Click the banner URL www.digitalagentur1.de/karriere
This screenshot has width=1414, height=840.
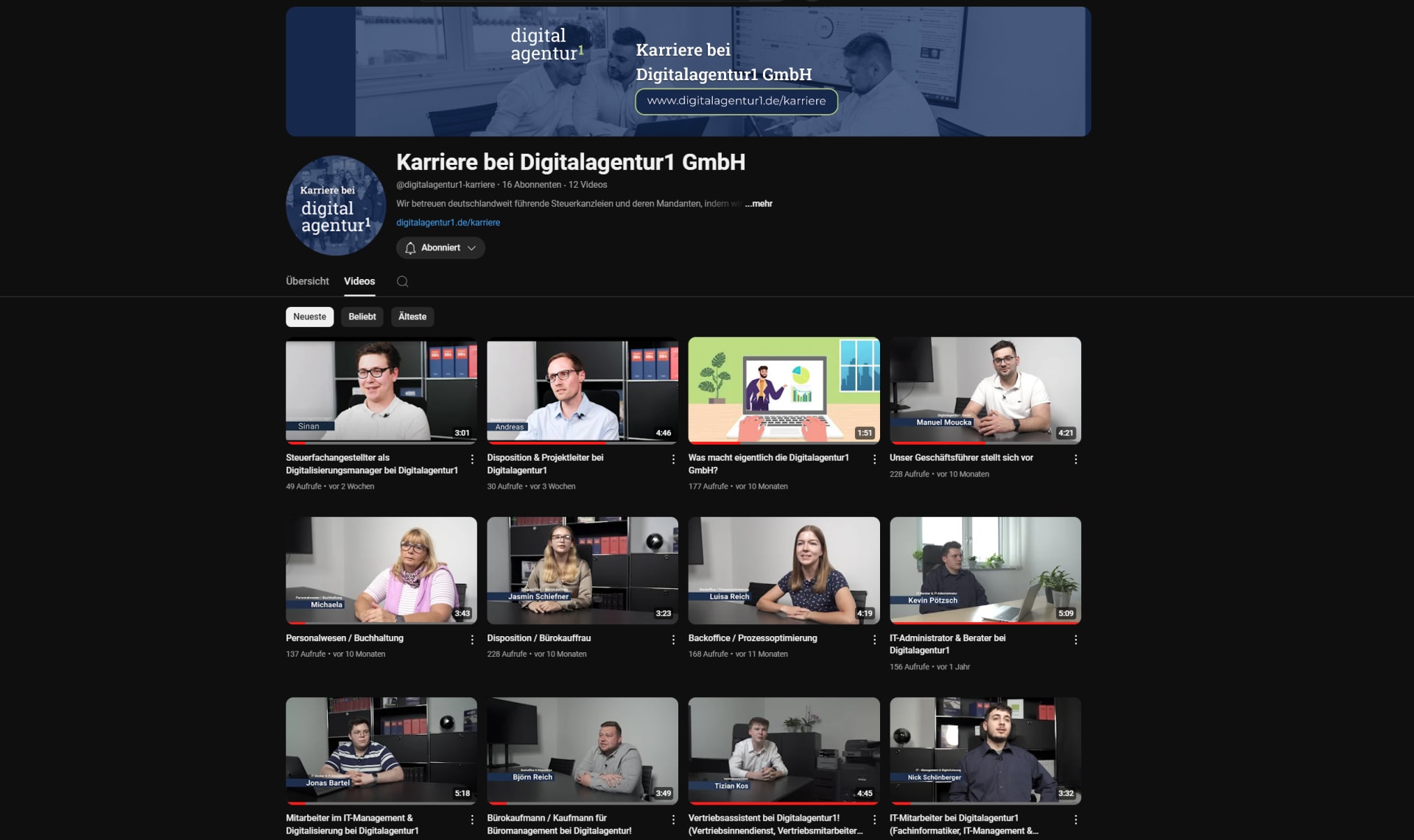(736, 101)
